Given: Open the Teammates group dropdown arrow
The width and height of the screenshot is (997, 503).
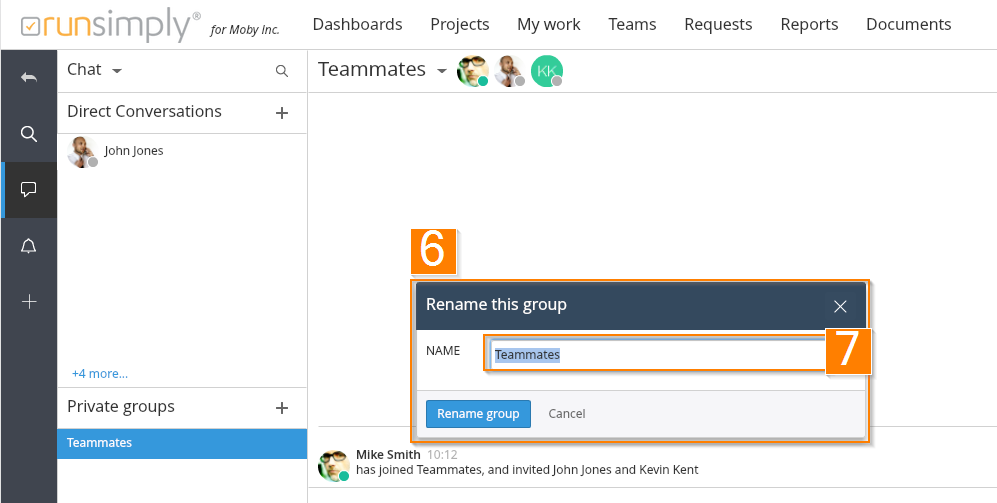Looking at the screenshot, I should point(442,71).
